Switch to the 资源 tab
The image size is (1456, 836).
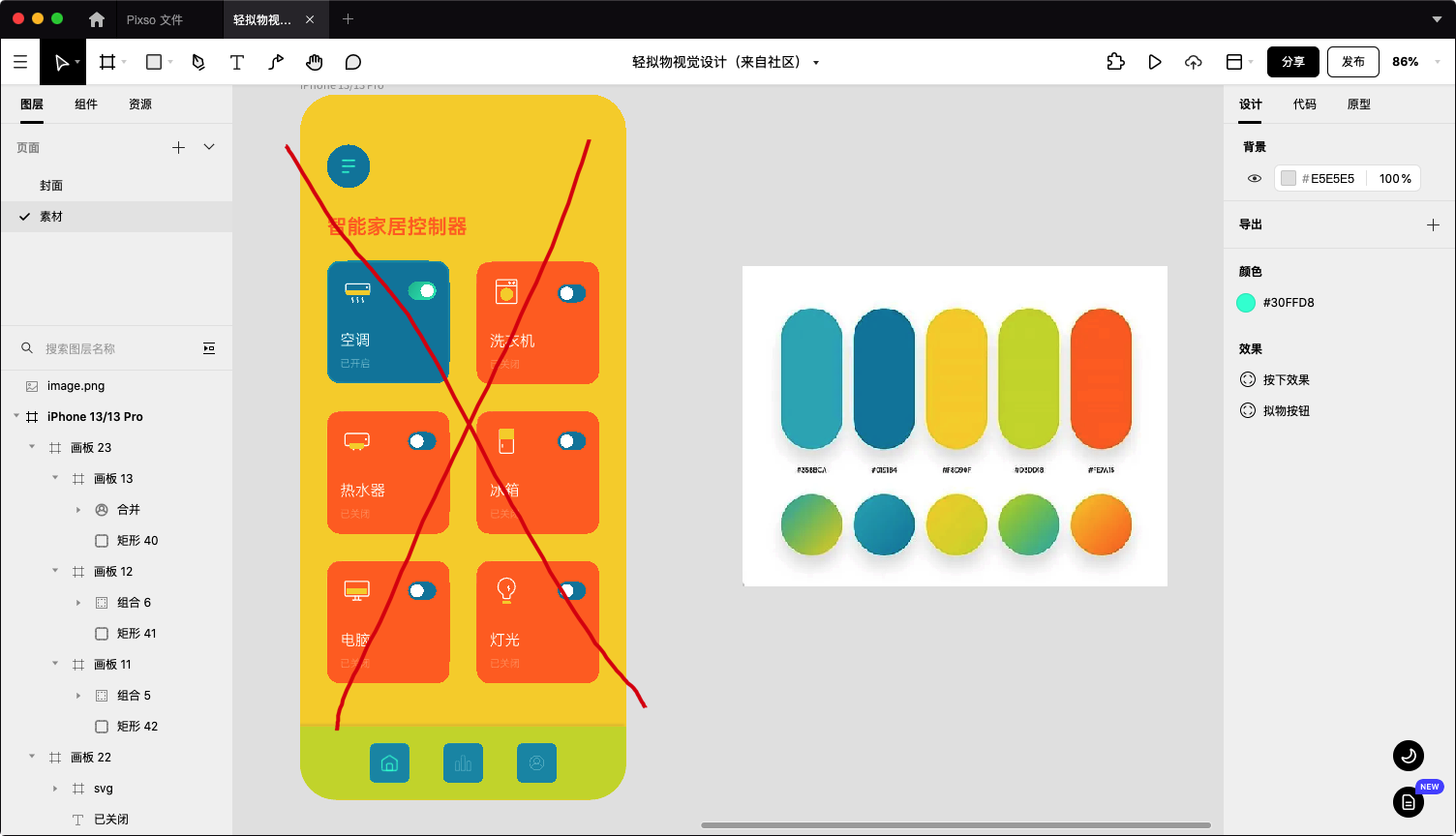(x=140, y=104)
